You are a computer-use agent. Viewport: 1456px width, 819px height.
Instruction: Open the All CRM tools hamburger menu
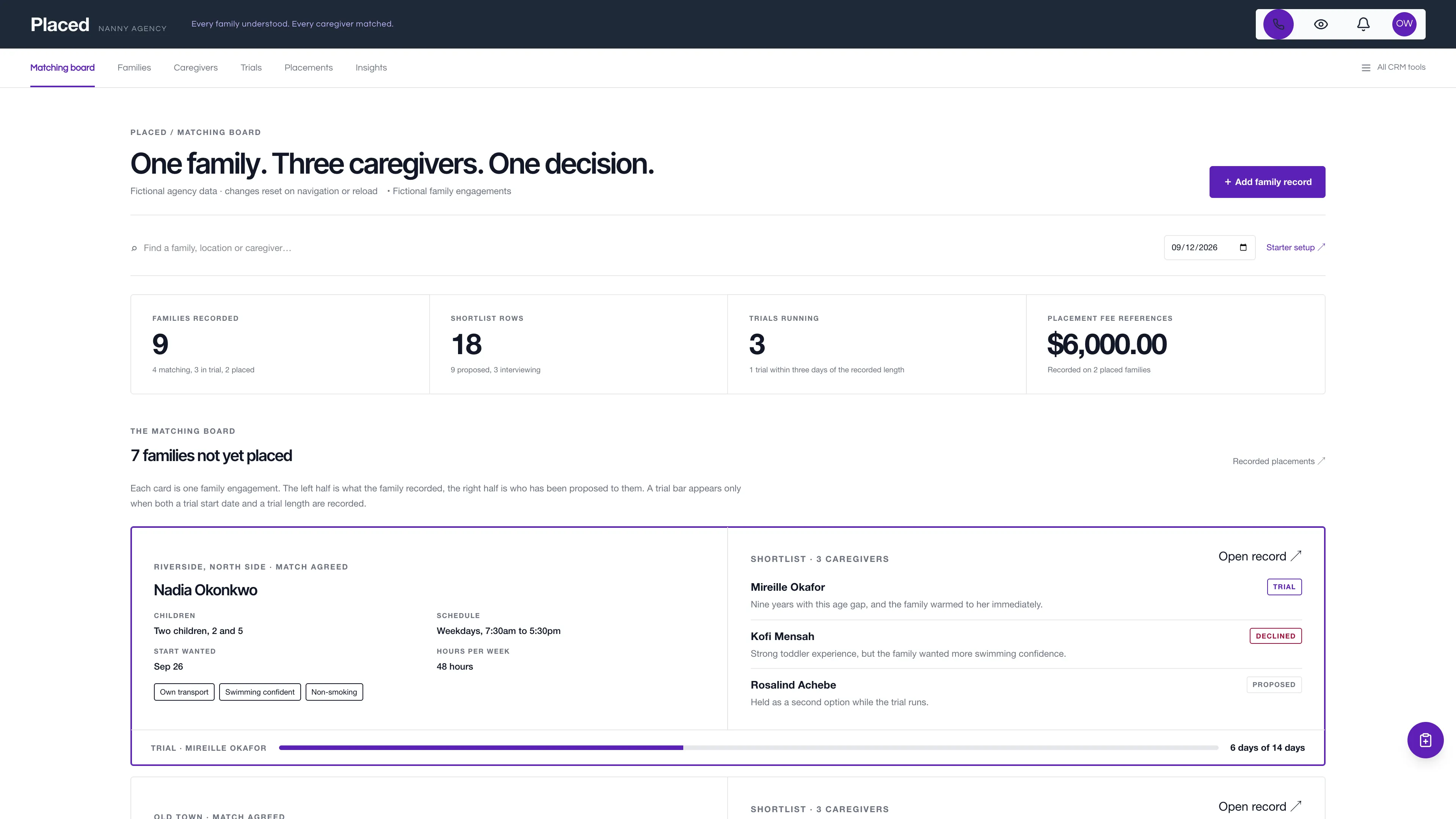coord(1393,67)
